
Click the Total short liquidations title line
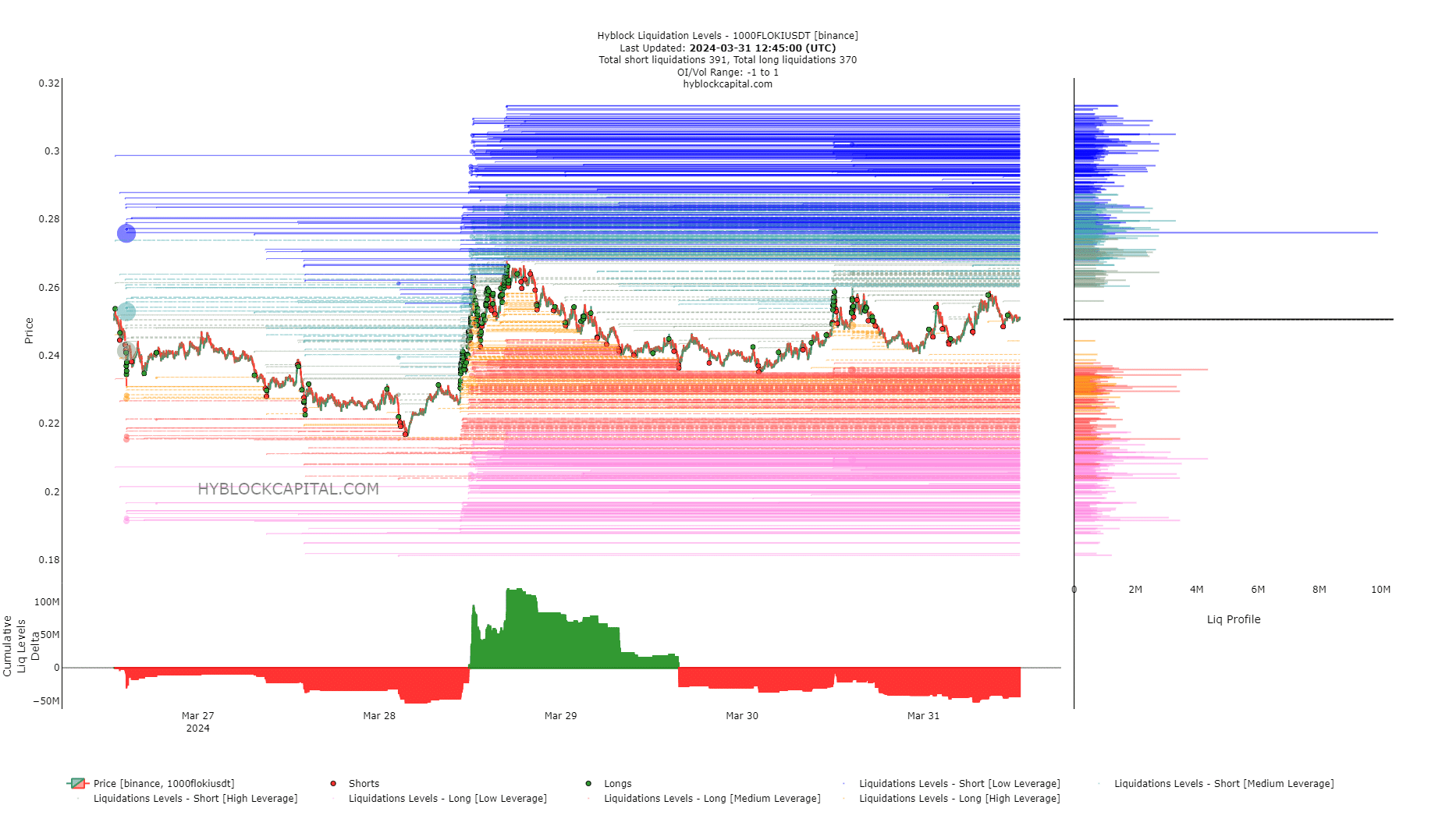coord(727,60)
